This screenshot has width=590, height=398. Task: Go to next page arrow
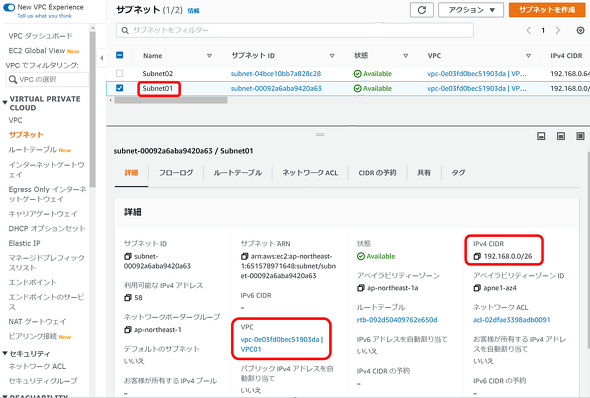tap(558, 30)
